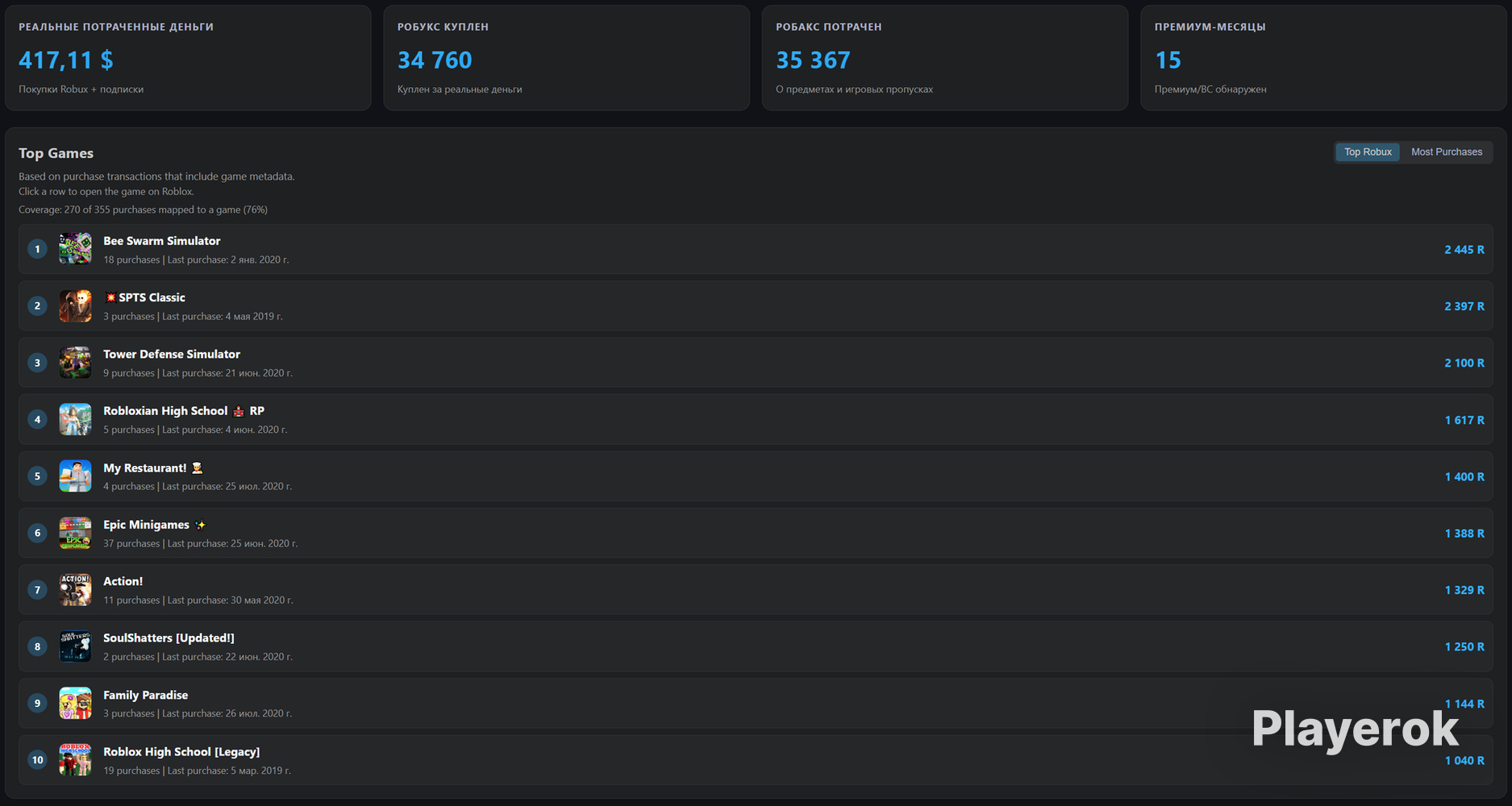The image size is (1512, 806).
Task: Click the My Restaurant! game icon
Action: (x=75, y=476)
